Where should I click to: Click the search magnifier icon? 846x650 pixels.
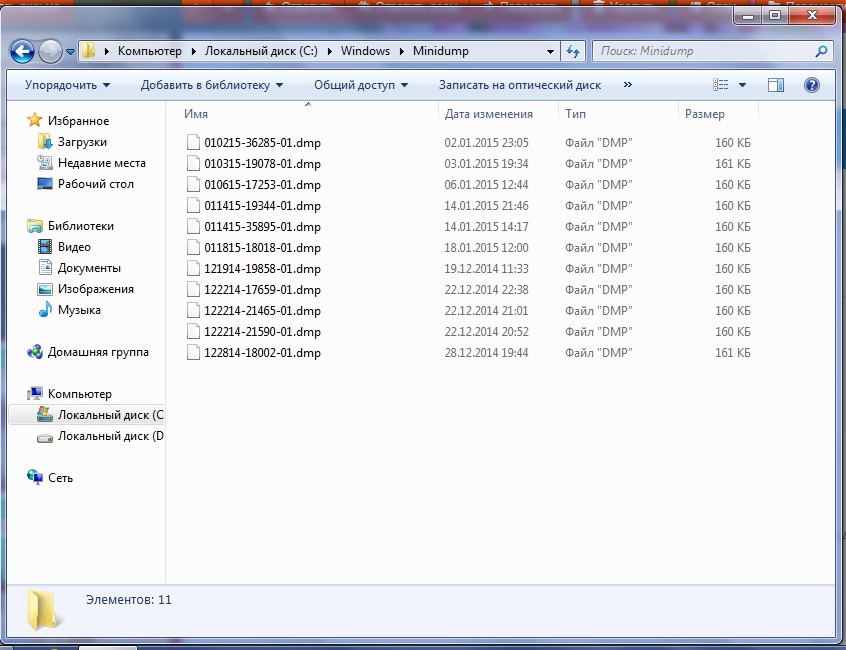821,51
